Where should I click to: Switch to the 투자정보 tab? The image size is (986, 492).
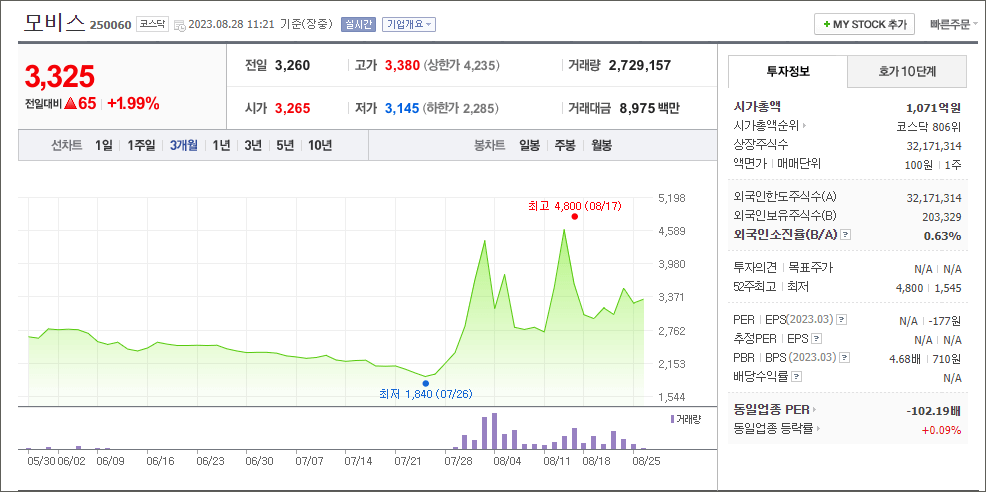tap(788, 71)
